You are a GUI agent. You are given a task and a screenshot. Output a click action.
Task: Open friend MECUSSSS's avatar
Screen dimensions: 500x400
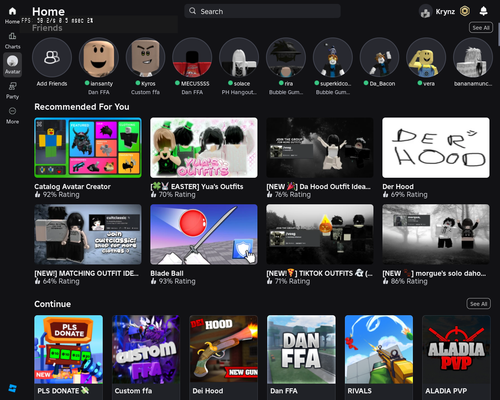tap(192, 57)
